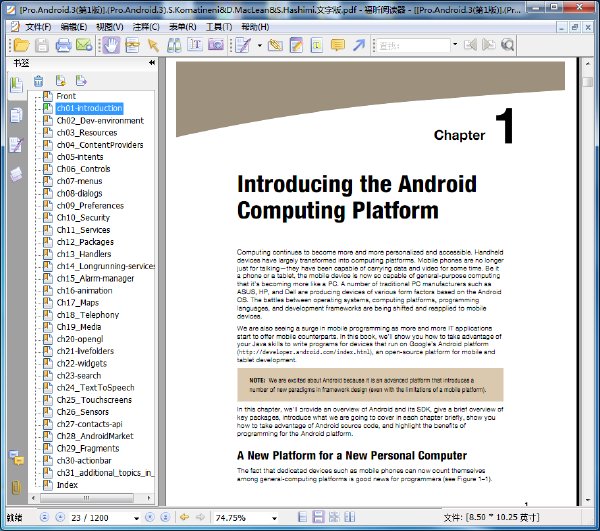Viewport: 600px width, 531px height.
Task: Open the find options dropdown arrow
Action: pyautogui.click(x=455, y=44)
